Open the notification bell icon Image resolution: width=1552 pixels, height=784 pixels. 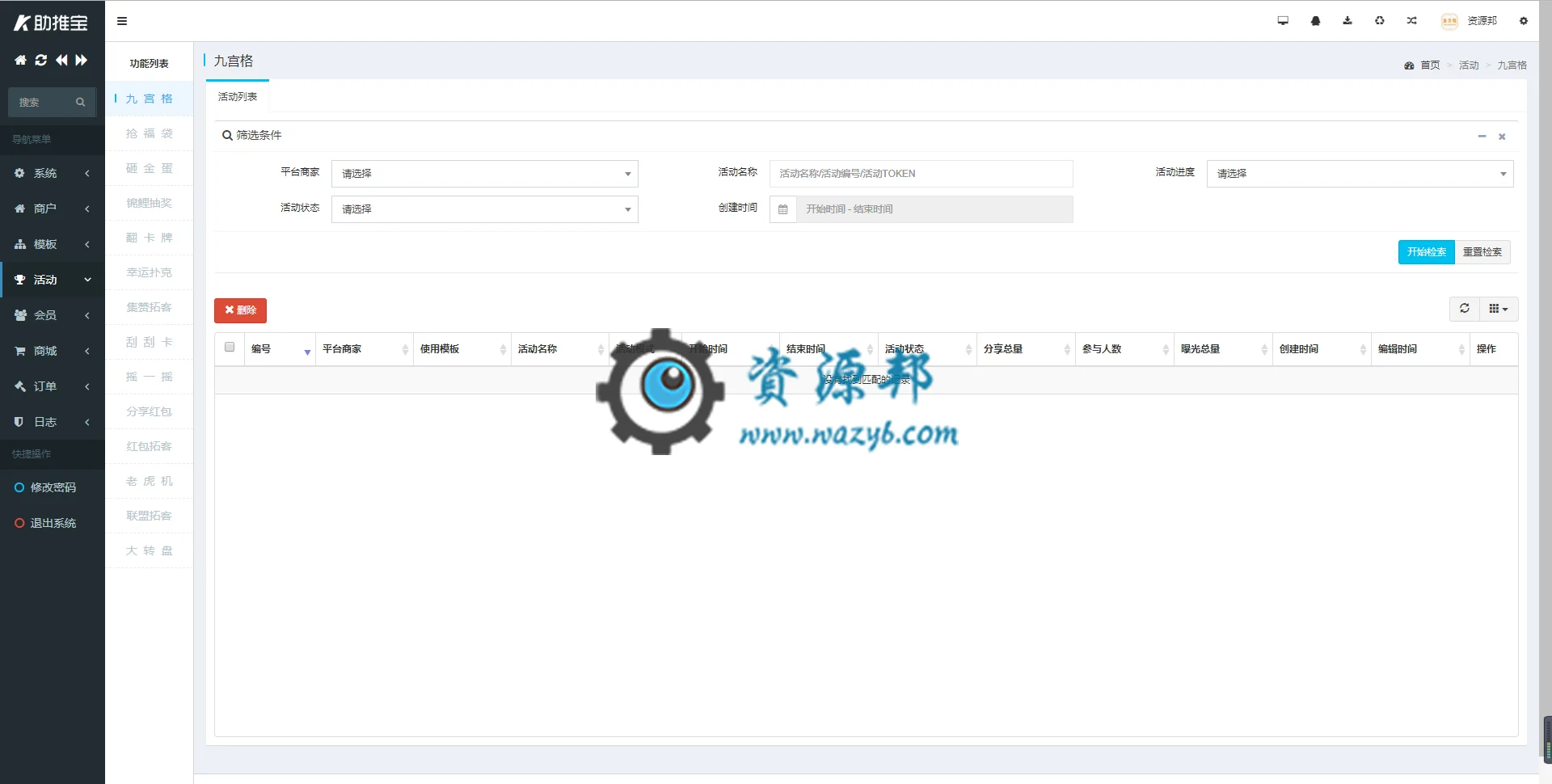1315,21
